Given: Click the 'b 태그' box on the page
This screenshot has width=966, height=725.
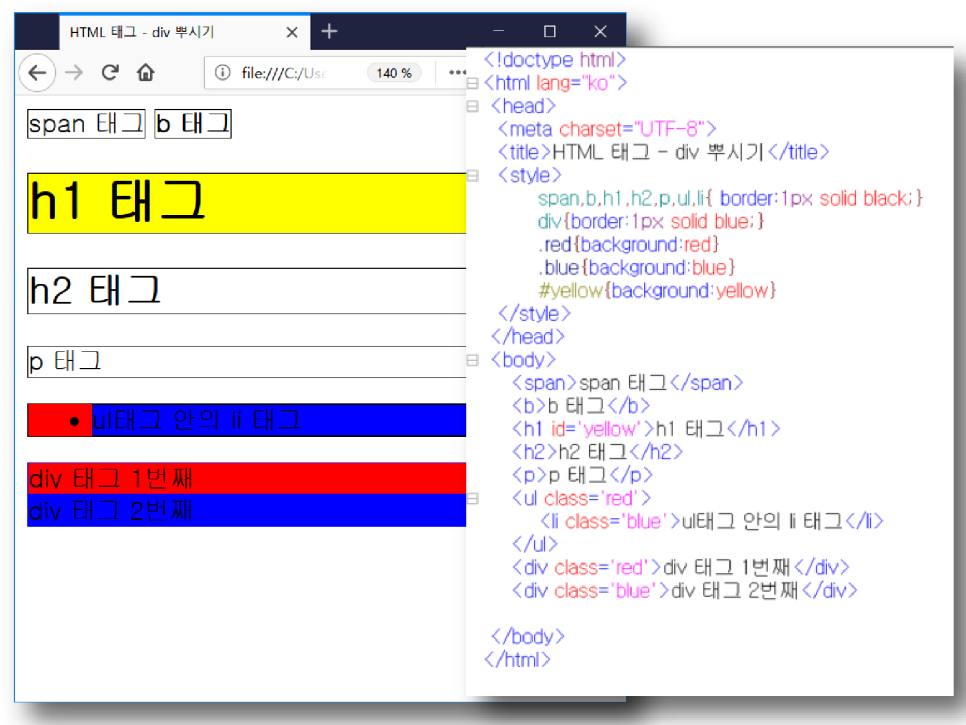Looking at the screenshot, I should pos(193,124).
